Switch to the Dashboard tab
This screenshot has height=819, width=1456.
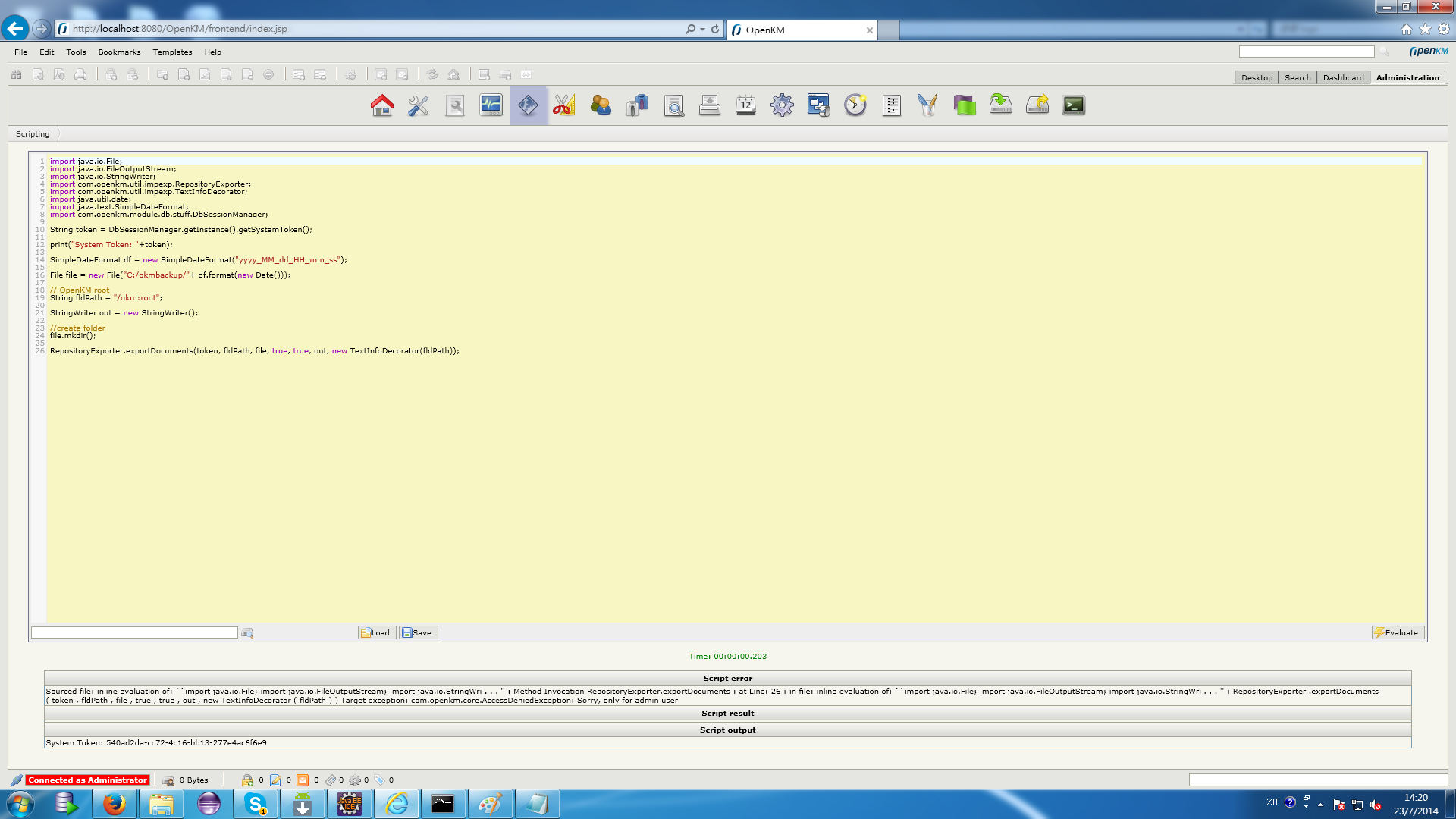tap(1343, 78)
